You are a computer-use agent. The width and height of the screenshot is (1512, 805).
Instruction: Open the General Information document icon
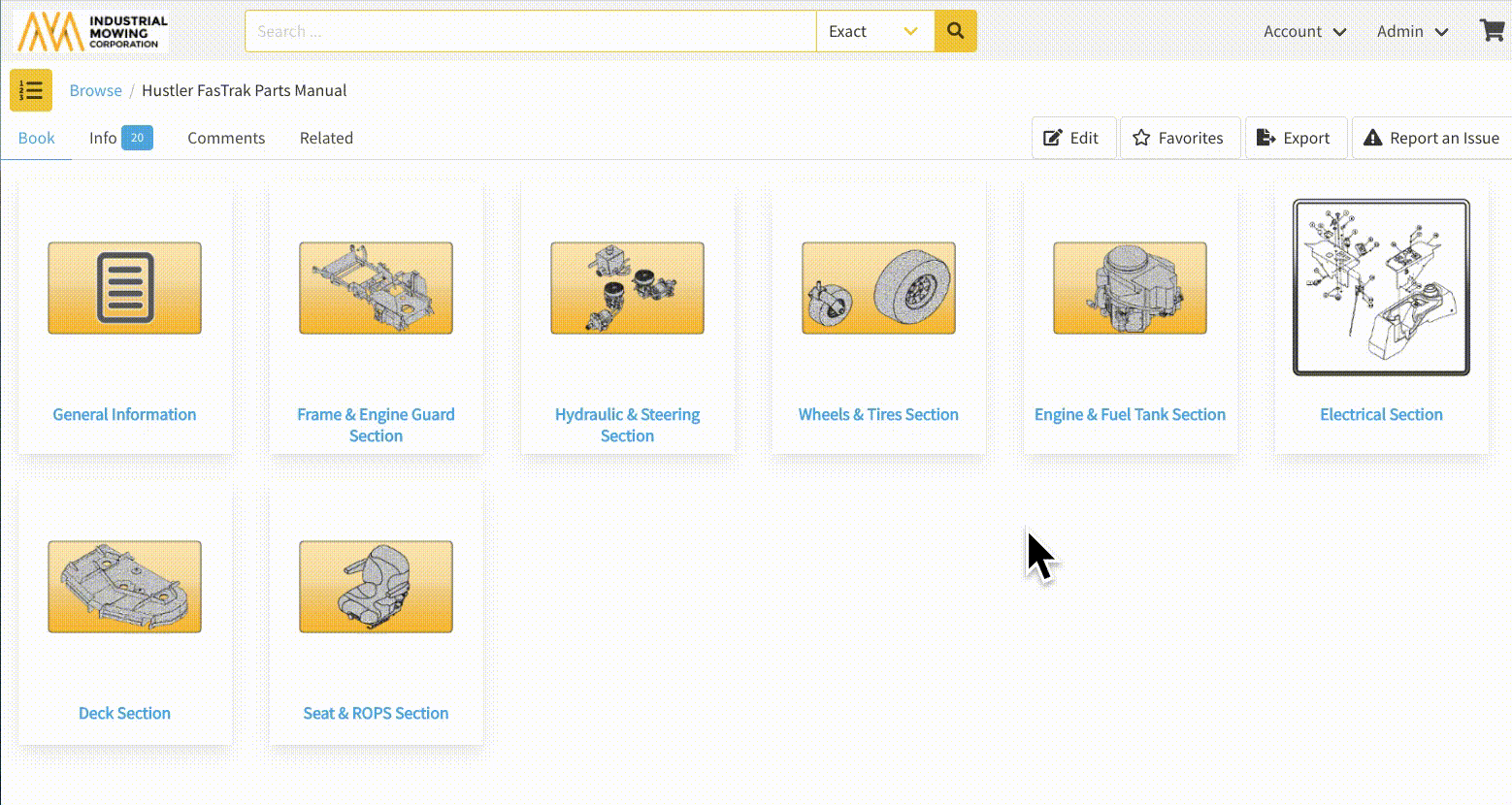tap(124, 288)
